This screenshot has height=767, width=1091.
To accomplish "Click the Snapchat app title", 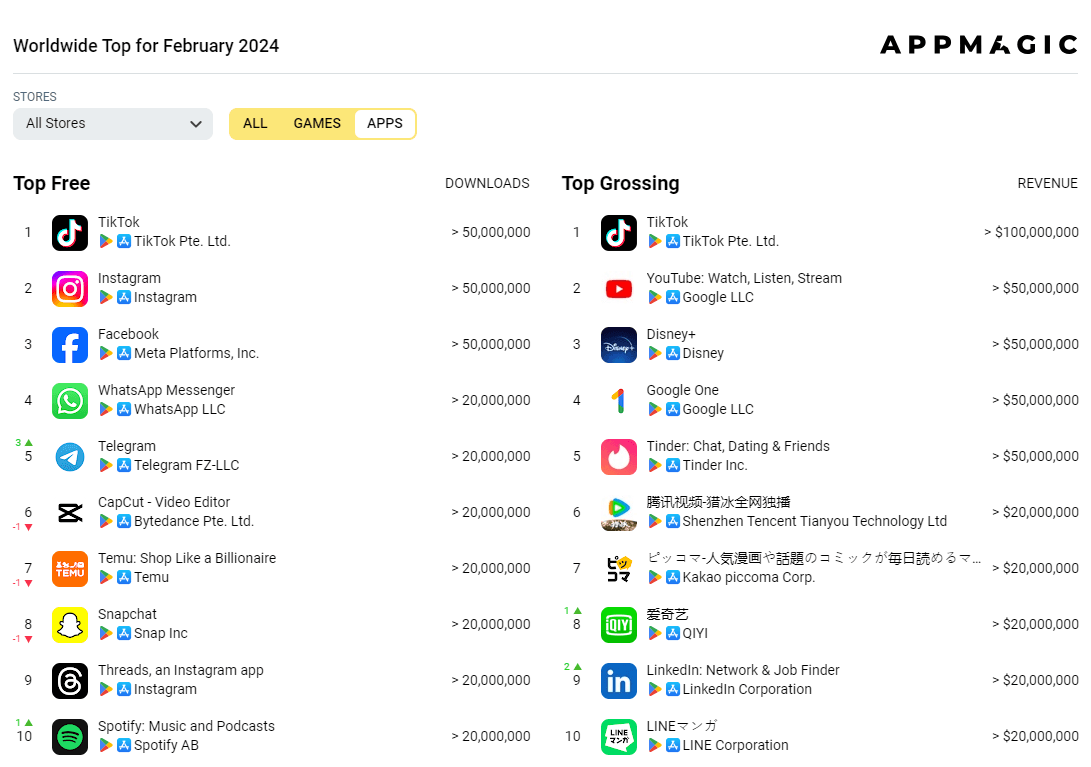I will pos(127,614).
